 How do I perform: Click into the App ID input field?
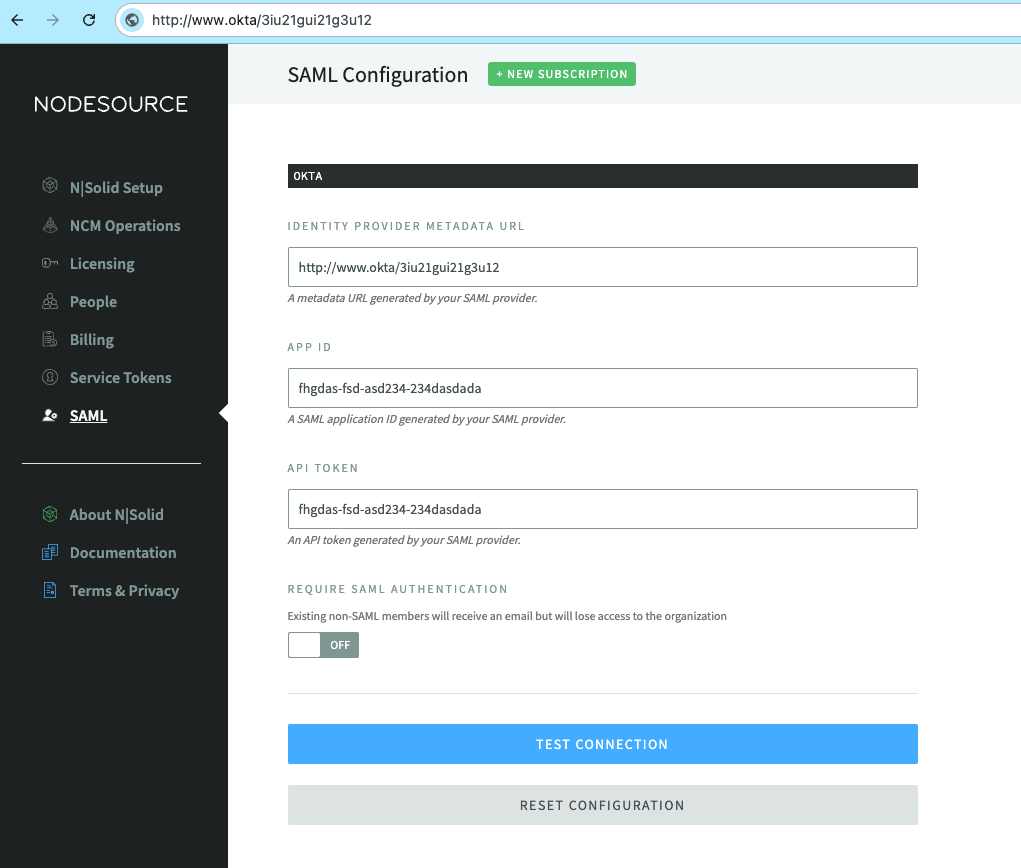[602, 388]
